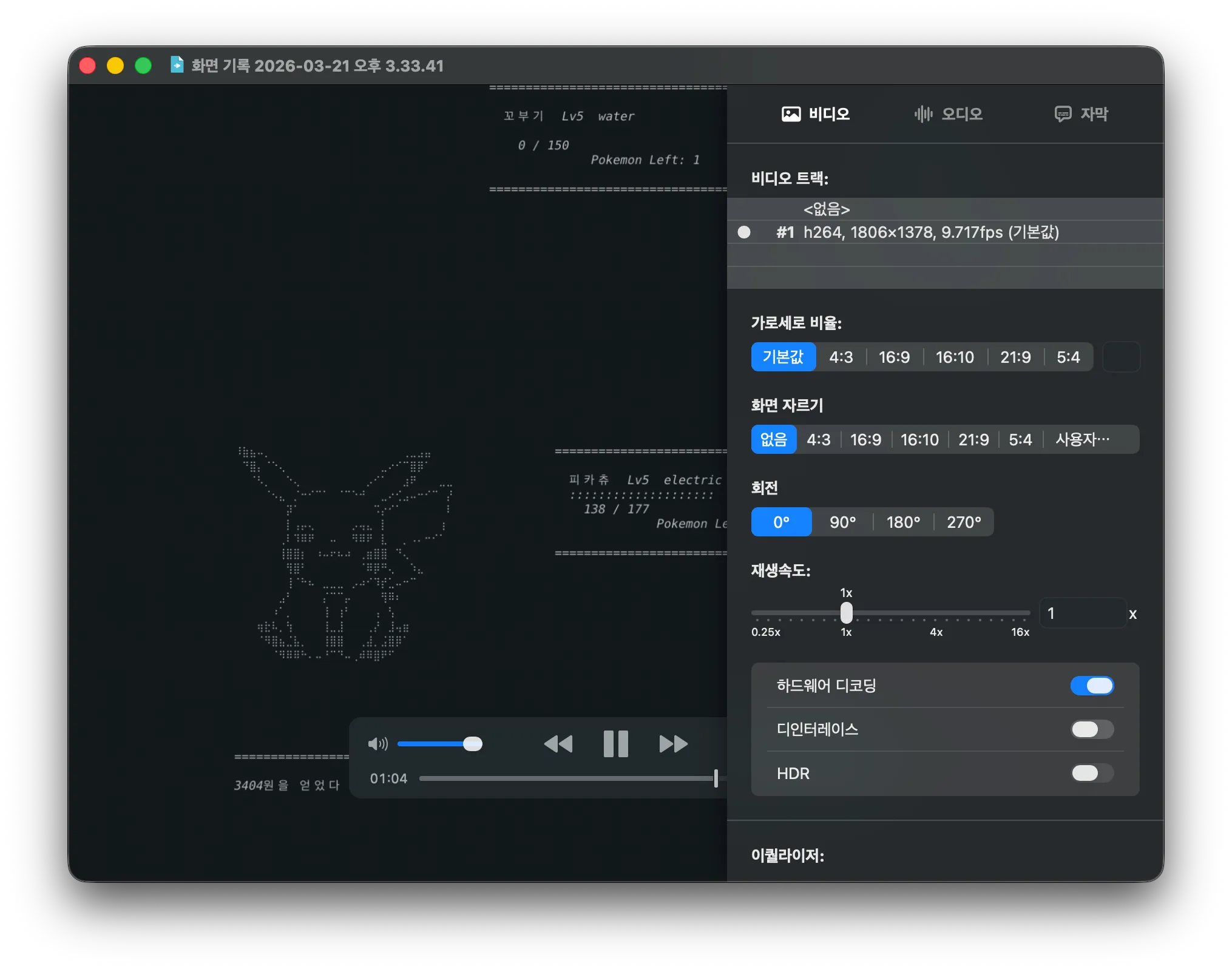This screenshot has width=1232, height=972.
Task: Switch to the 비디오 tab
Action: coord(816,114)
